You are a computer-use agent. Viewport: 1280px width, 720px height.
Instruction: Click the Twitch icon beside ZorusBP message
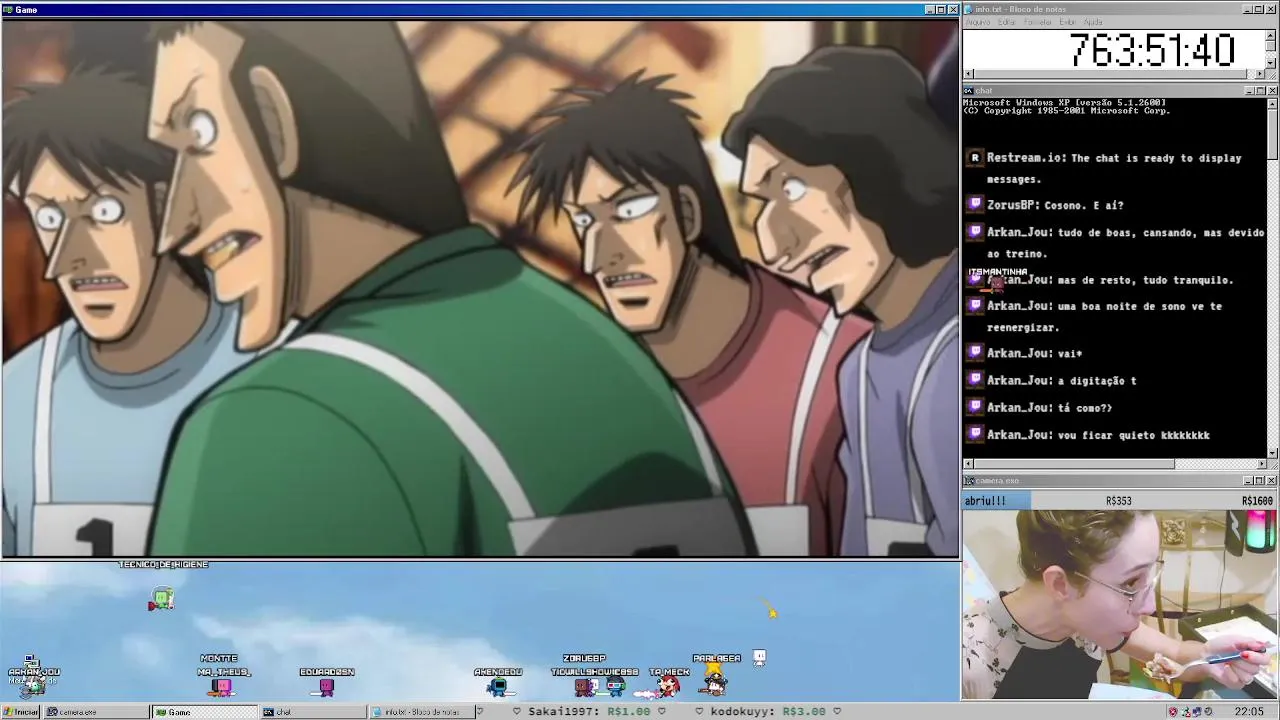pyautogui.click(x=975, y=205)
